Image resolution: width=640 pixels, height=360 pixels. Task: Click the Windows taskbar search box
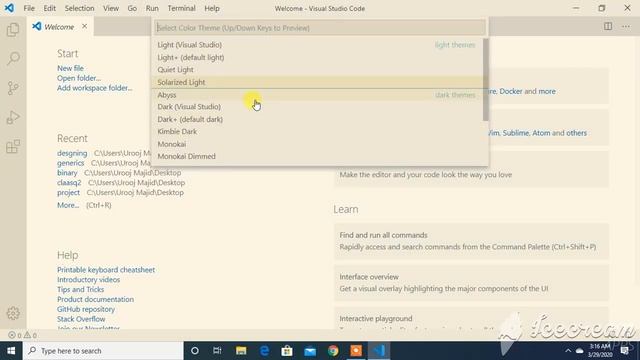pos(103,351)
